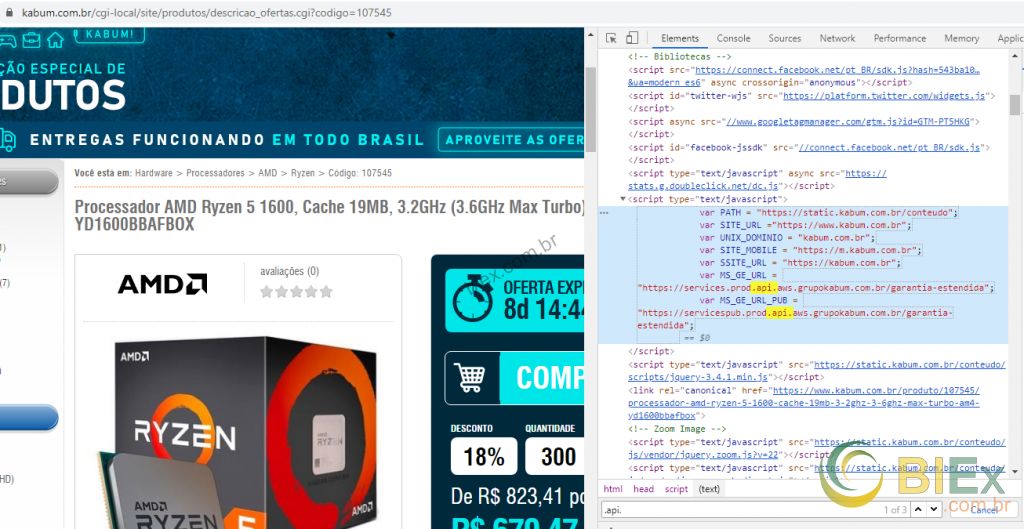Click the briefcase icon in the Kabum header
1024x529 pixels.
coord(31,40)
